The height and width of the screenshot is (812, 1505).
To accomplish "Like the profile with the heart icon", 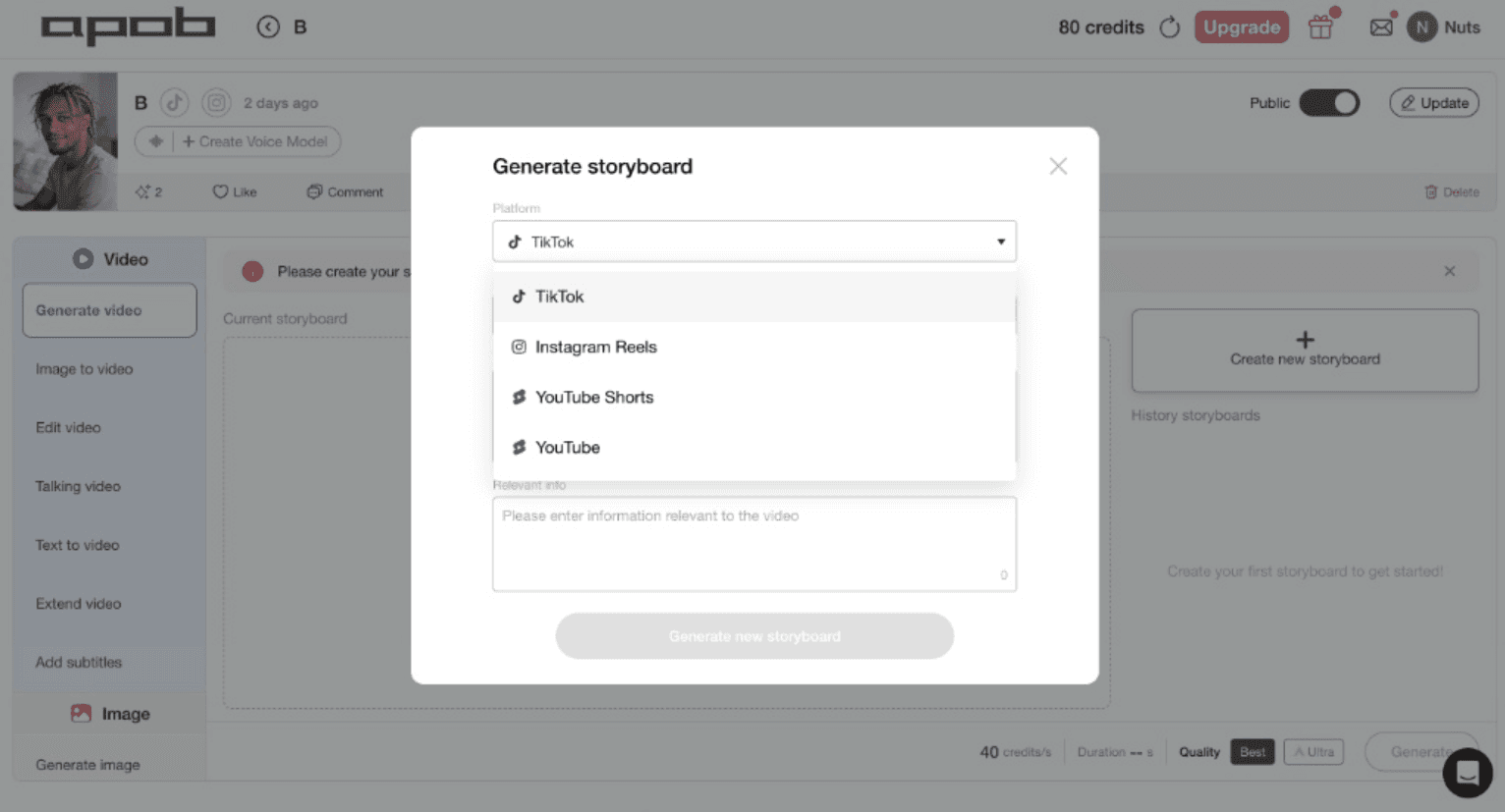I will point(220,191).
